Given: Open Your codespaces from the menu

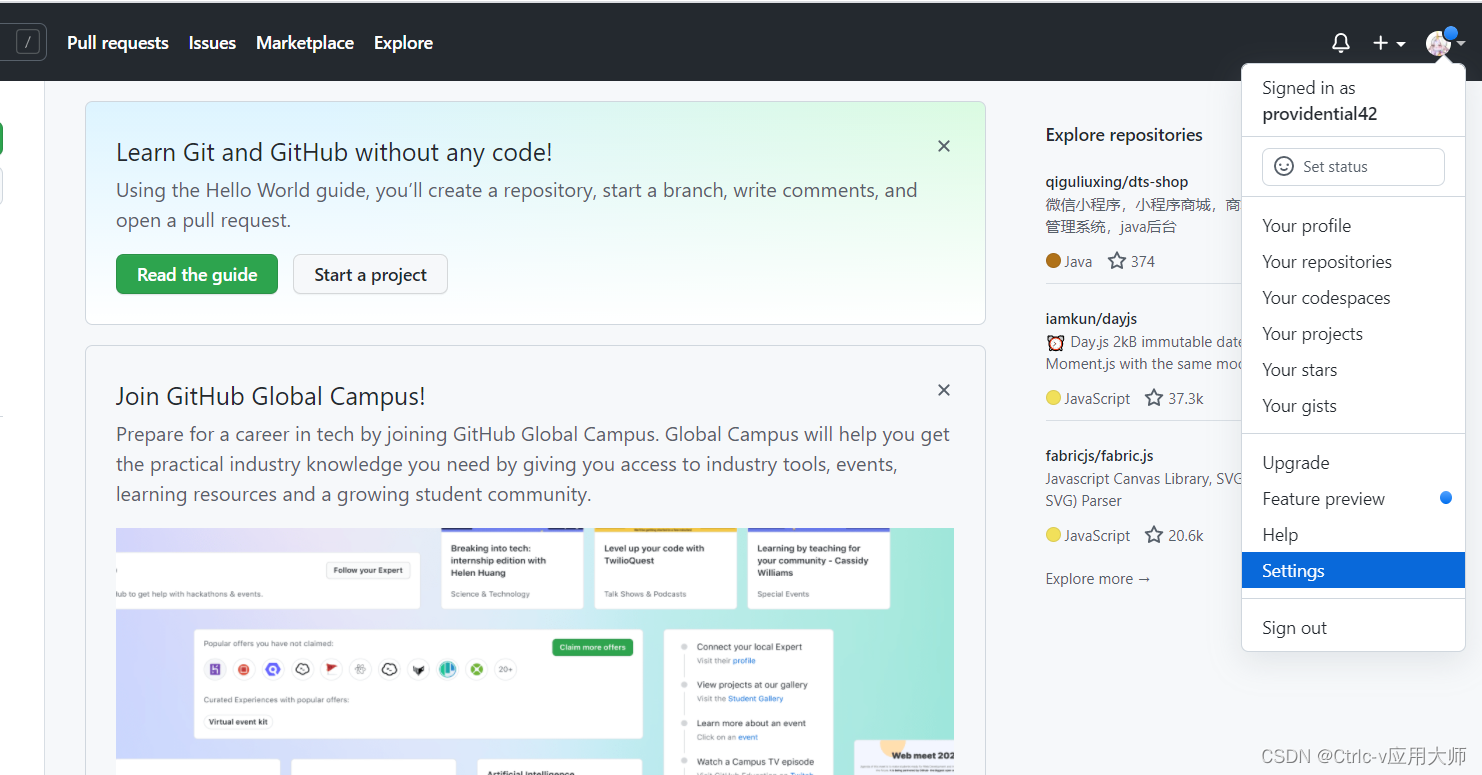Looking at the screenshot, I should click(1353, 298).
